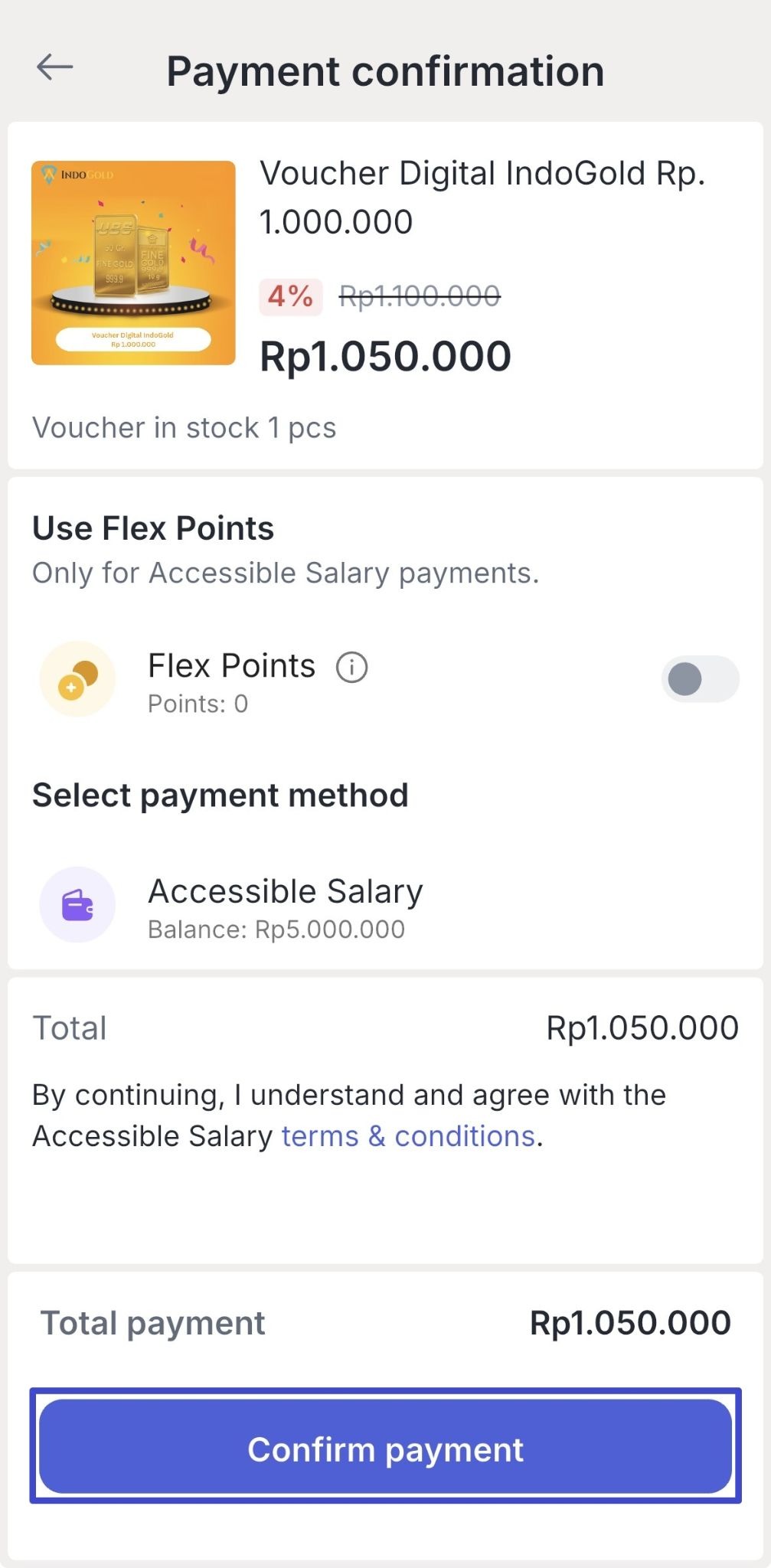Click the Payment confirmation header title

(385, 71)
